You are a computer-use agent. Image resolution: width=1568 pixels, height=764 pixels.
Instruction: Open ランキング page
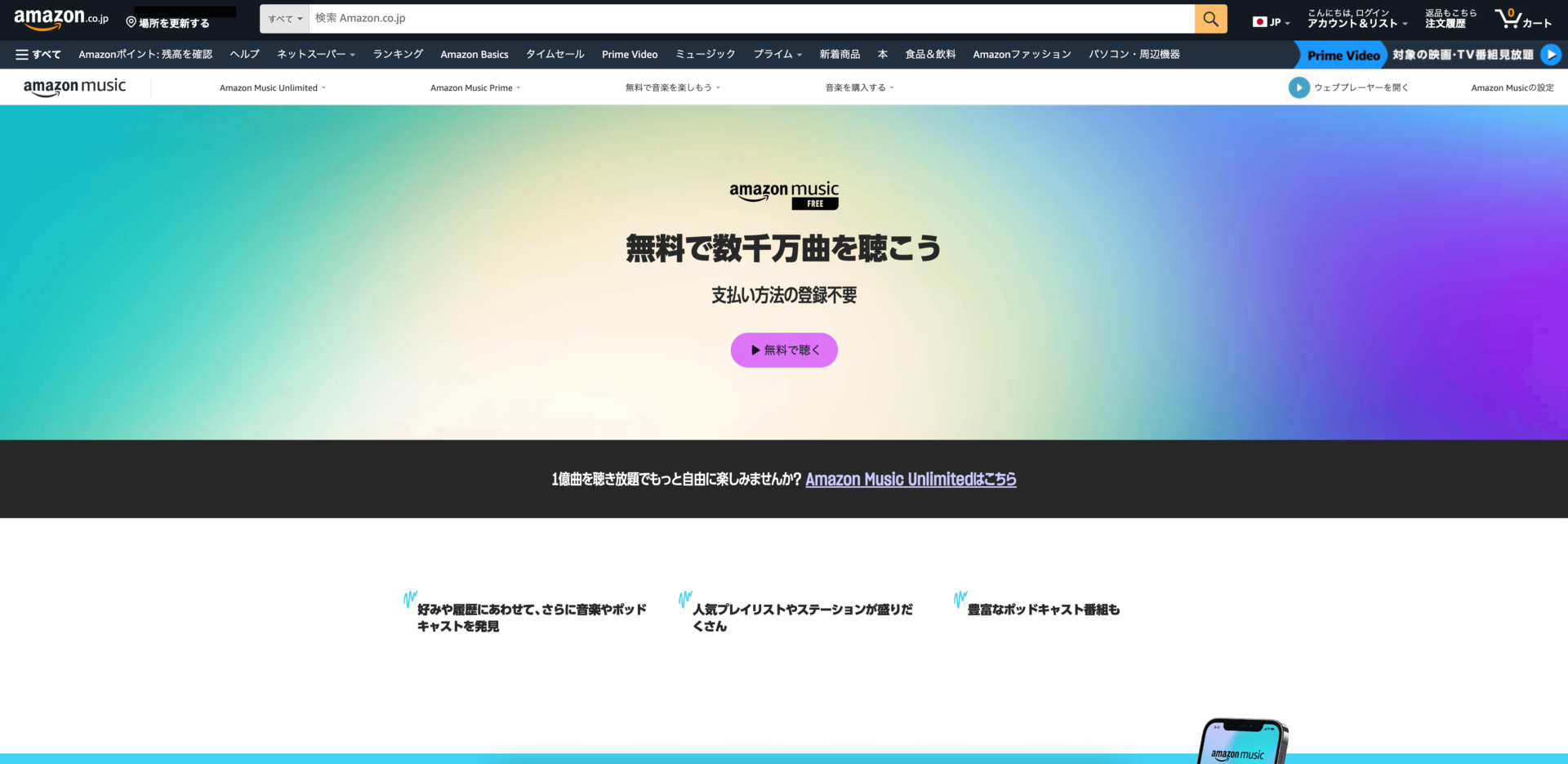click(x=398, y=55)
